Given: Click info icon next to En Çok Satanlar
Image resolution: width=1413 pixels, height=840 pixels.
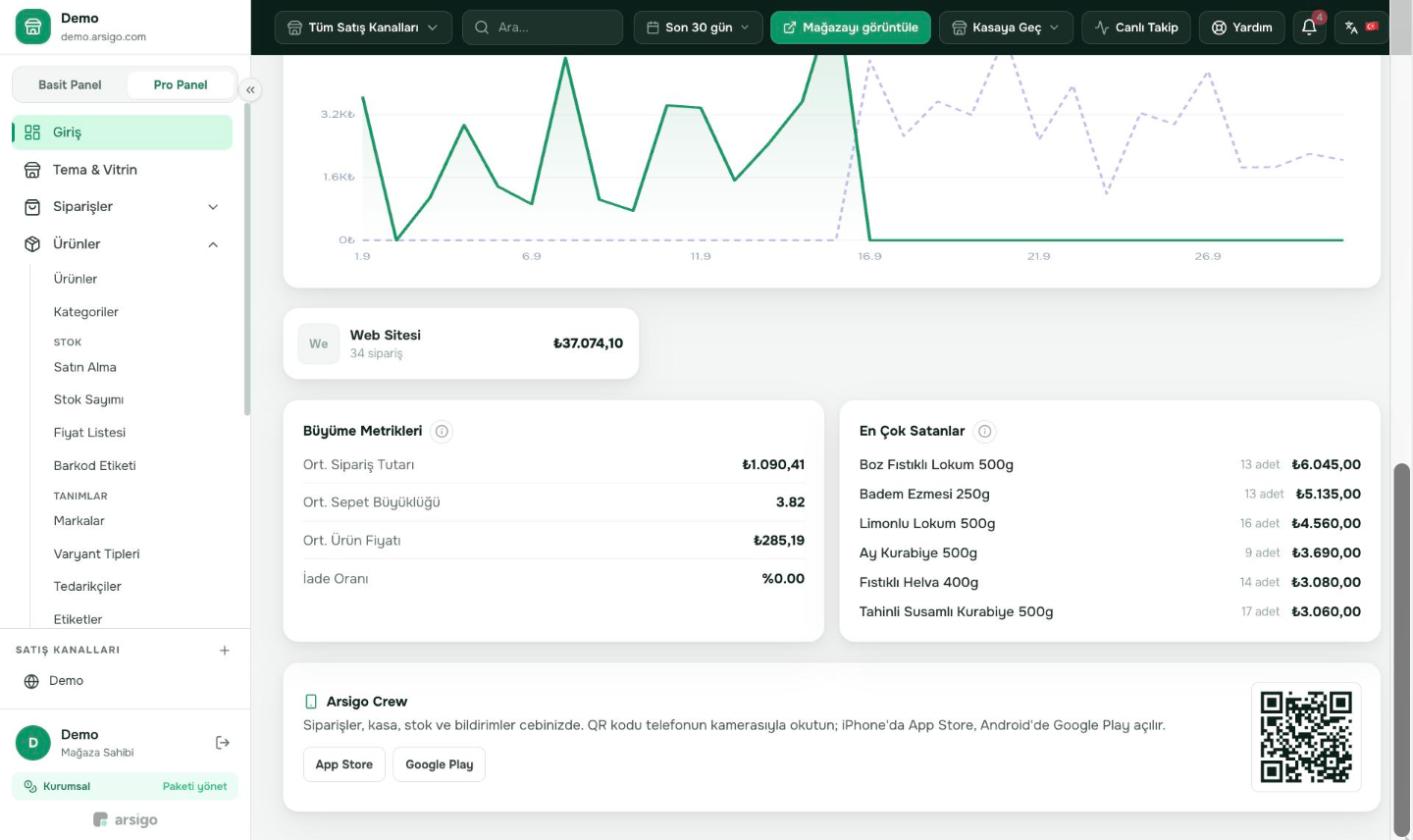Looking at the screenshot, I should 985,431.
